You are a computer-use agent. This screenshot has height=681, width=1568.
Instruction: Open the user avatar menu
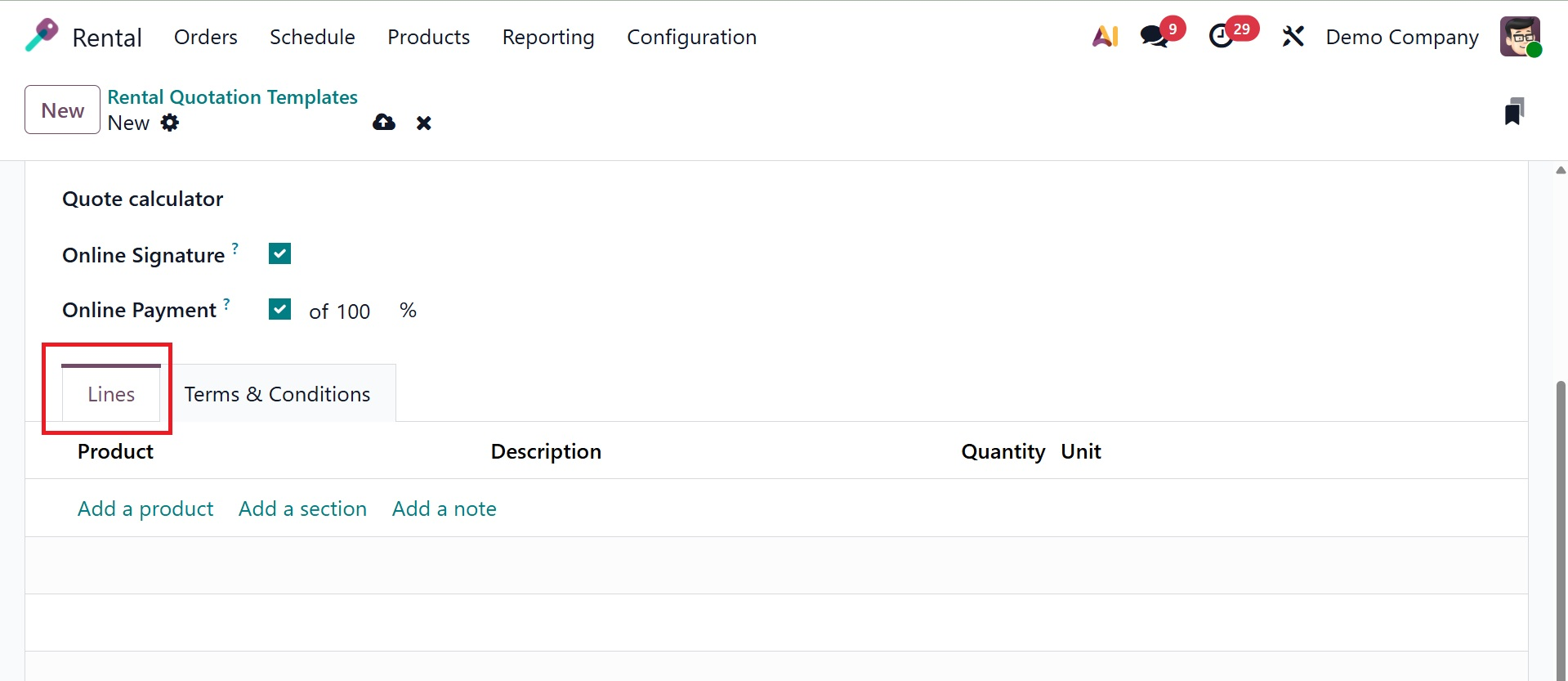(x=1520, y=37)
